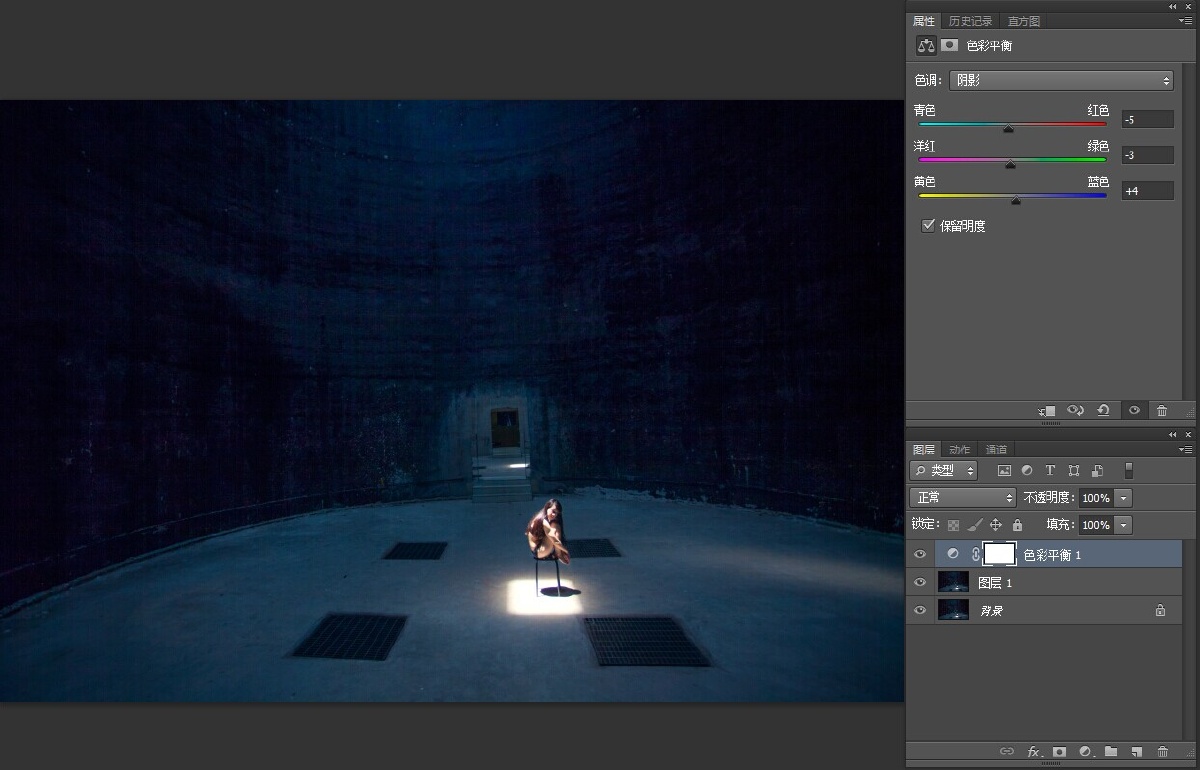The height and width of the screenshot is (770, 1200).
Task: Toggle the 保留明度 checkbox
Action: point(928,226)
